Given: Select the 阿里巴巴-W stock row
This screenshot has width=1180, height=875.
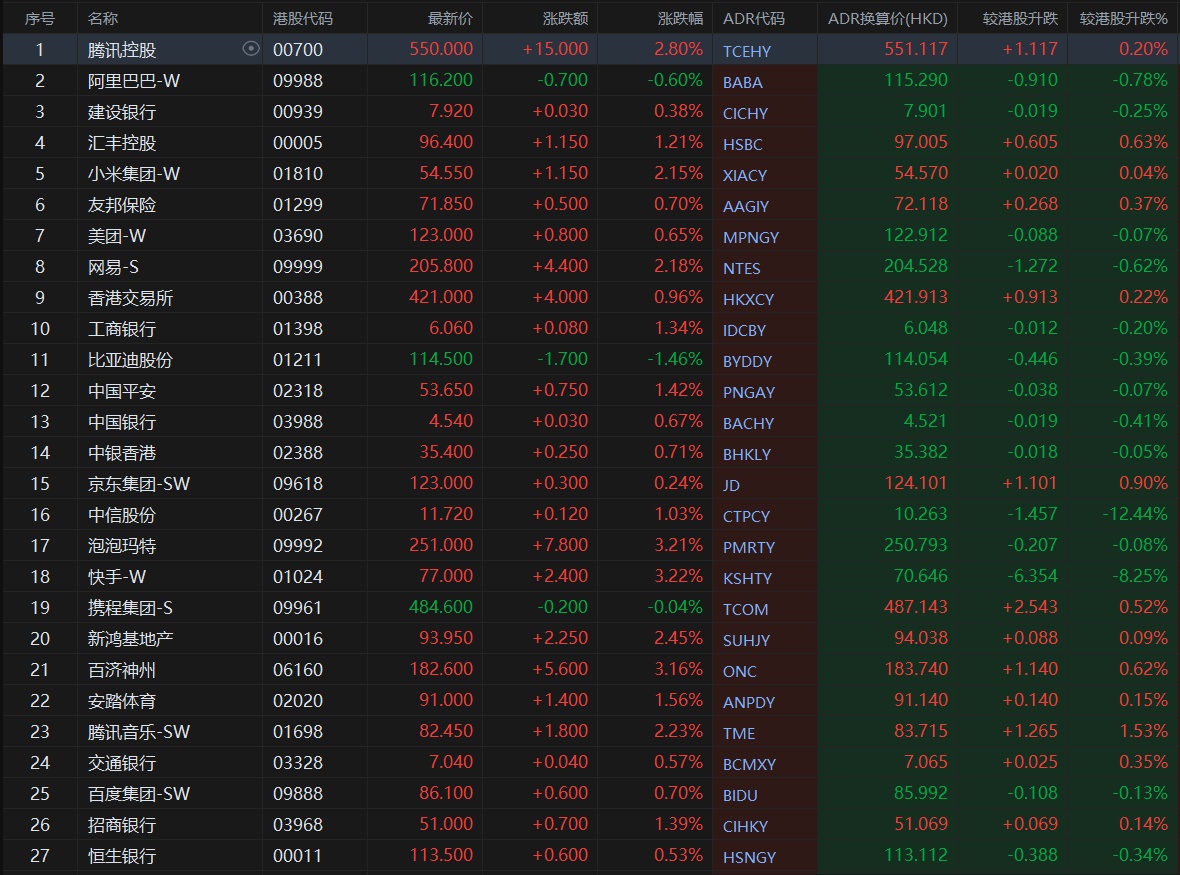Looking at the screenshot, I should point(134,80).
